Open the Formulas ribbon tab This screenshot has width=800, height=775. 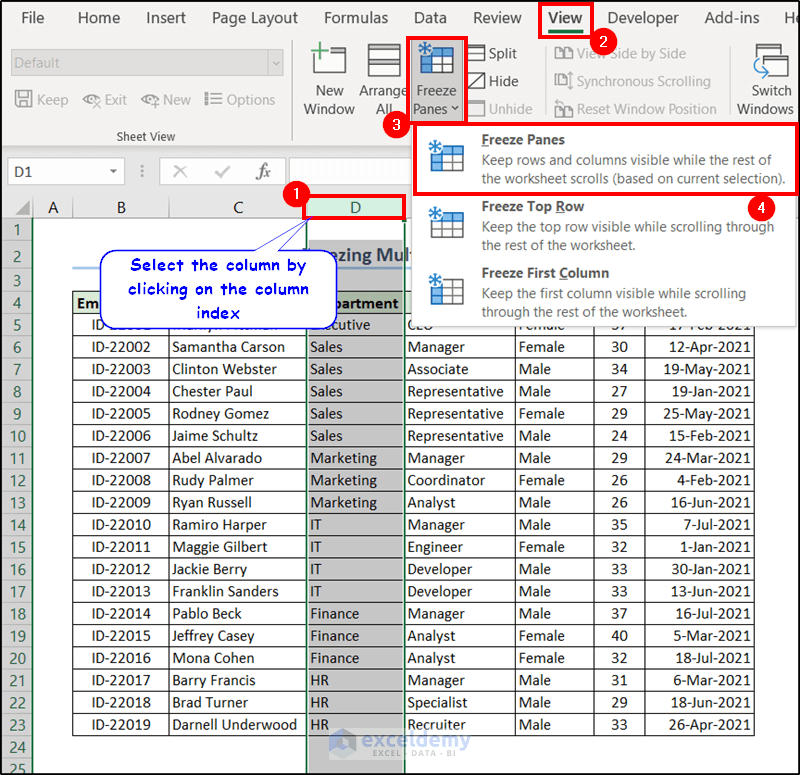pyautogui.click(x=356, y=17)
